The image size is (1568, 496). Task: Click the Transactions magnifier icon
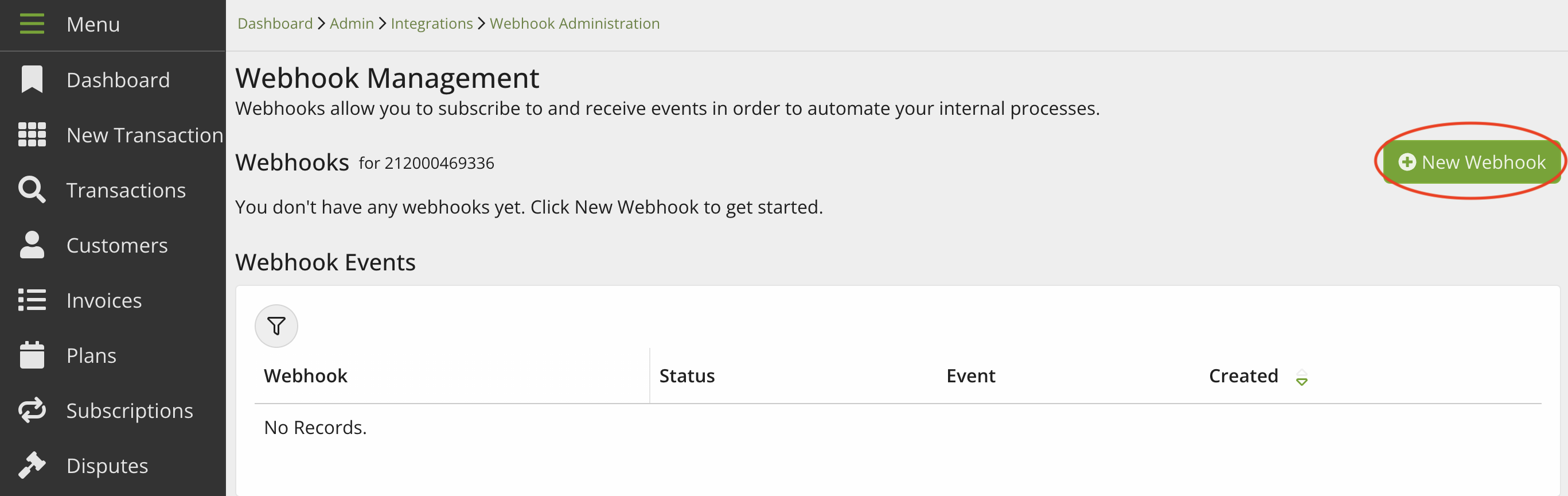tap(32, 190)
